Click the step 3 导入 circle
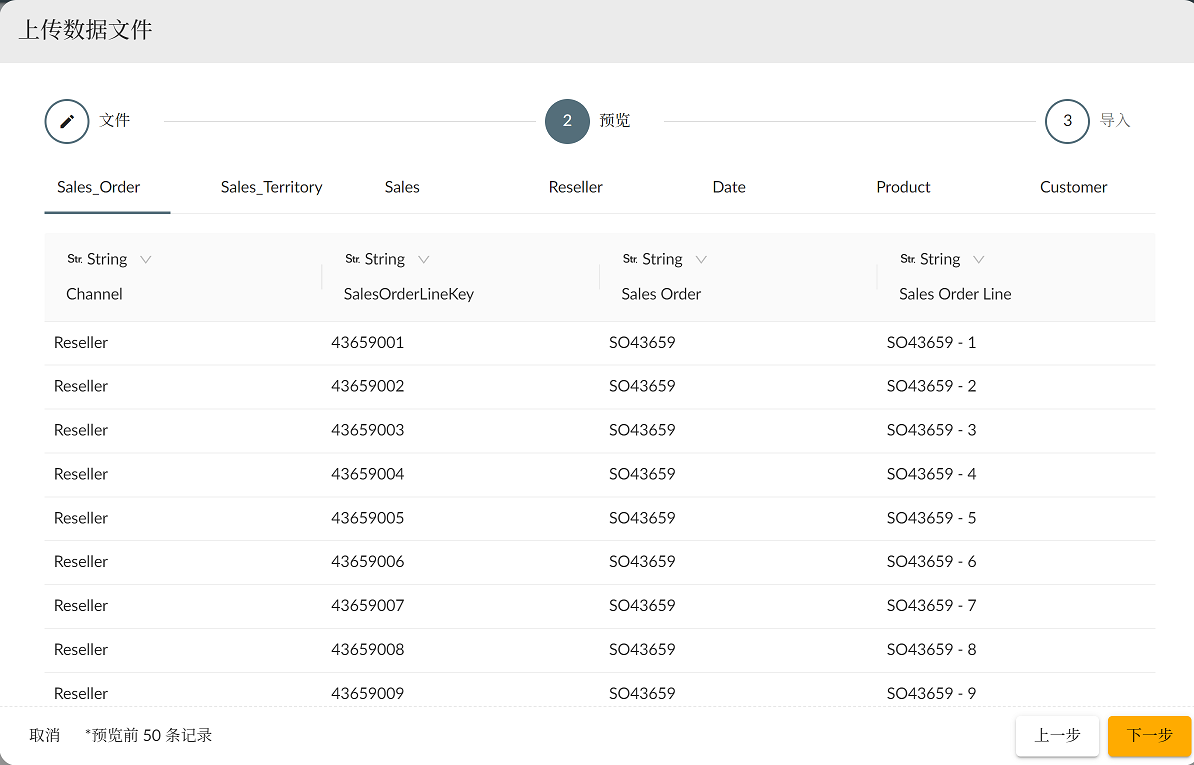1194x765 pixels. (x=1067, y=121)
